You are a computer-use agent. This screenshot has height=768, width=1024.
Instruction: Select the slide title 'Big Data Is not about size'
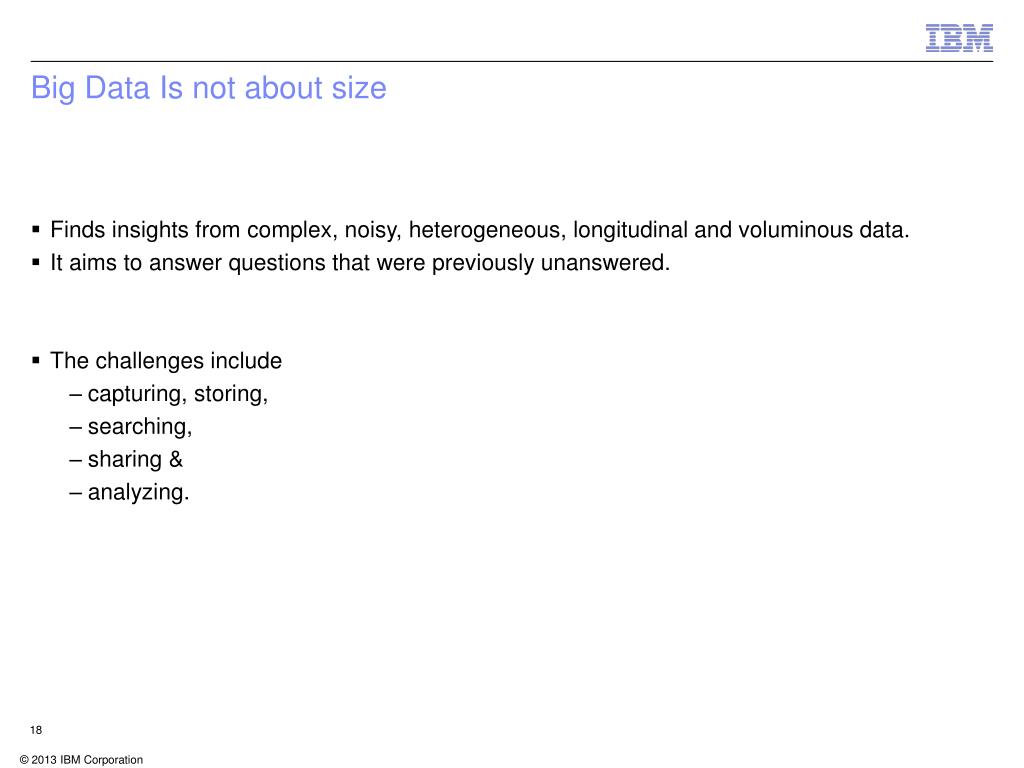pos(208,88)
